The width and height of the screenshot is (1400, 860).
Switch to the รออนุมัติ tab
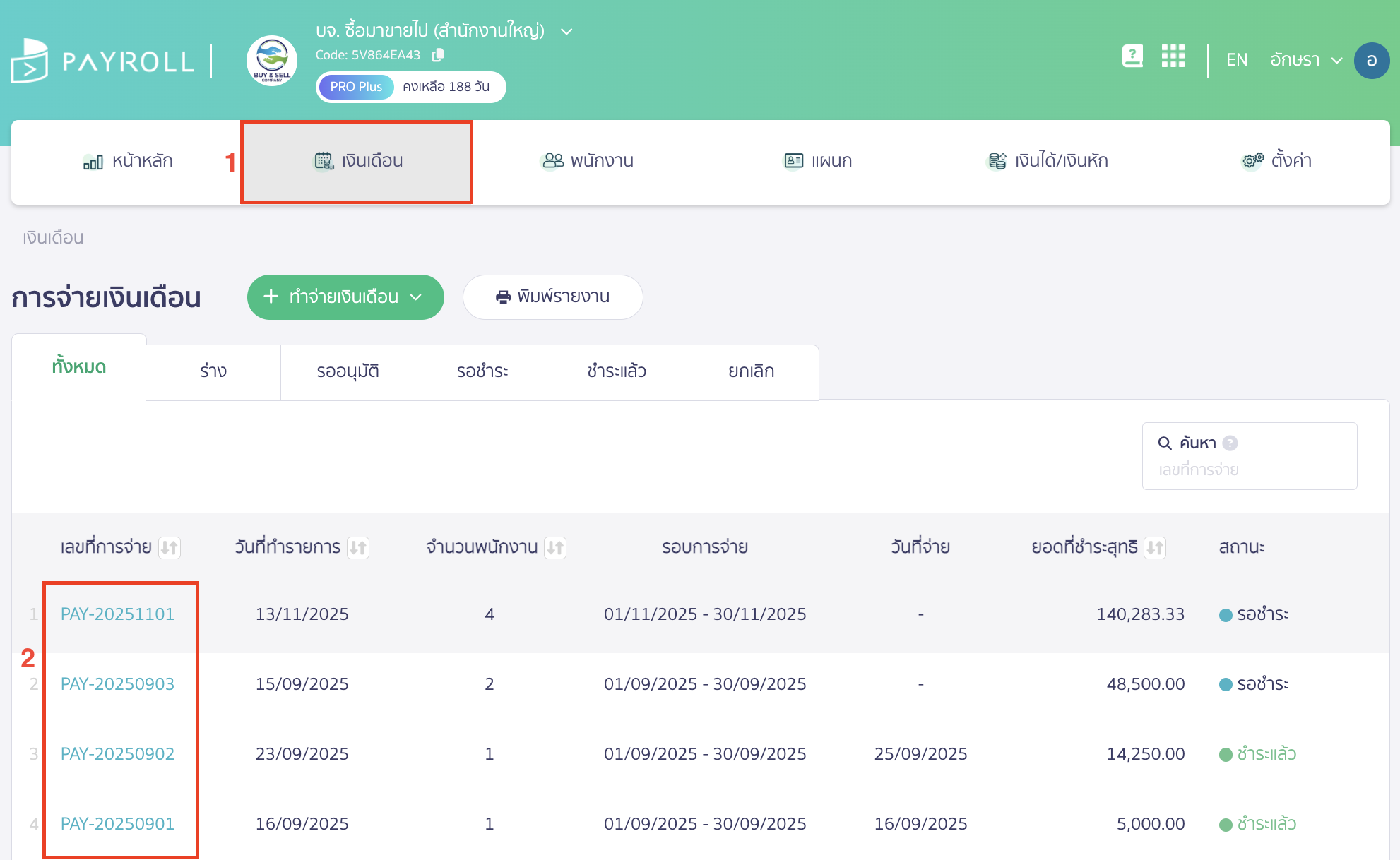(x=348, y=371)
